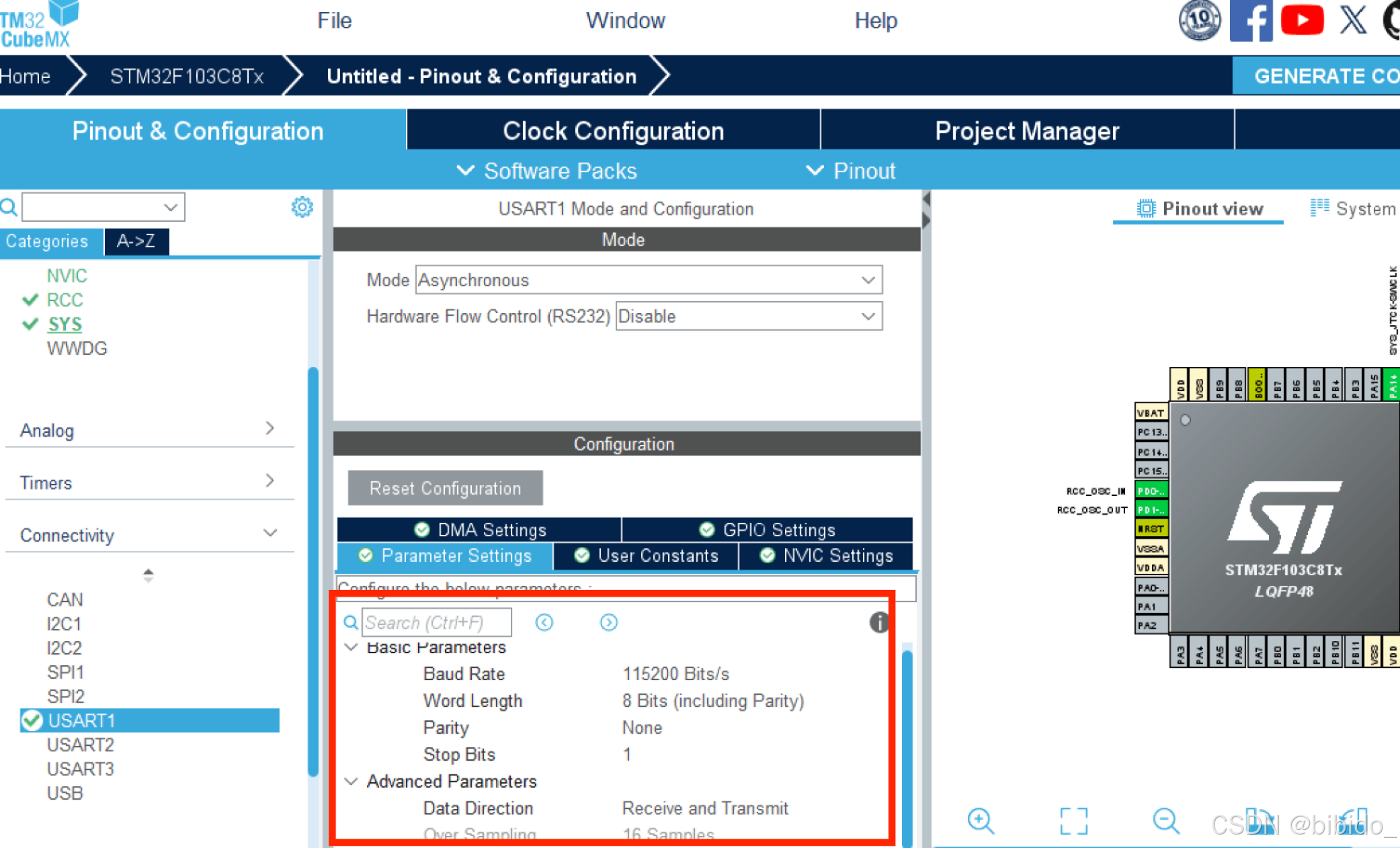Screen dimensions: 1400x848
Task: Go to next parameter search result
Action: point(608,623)
